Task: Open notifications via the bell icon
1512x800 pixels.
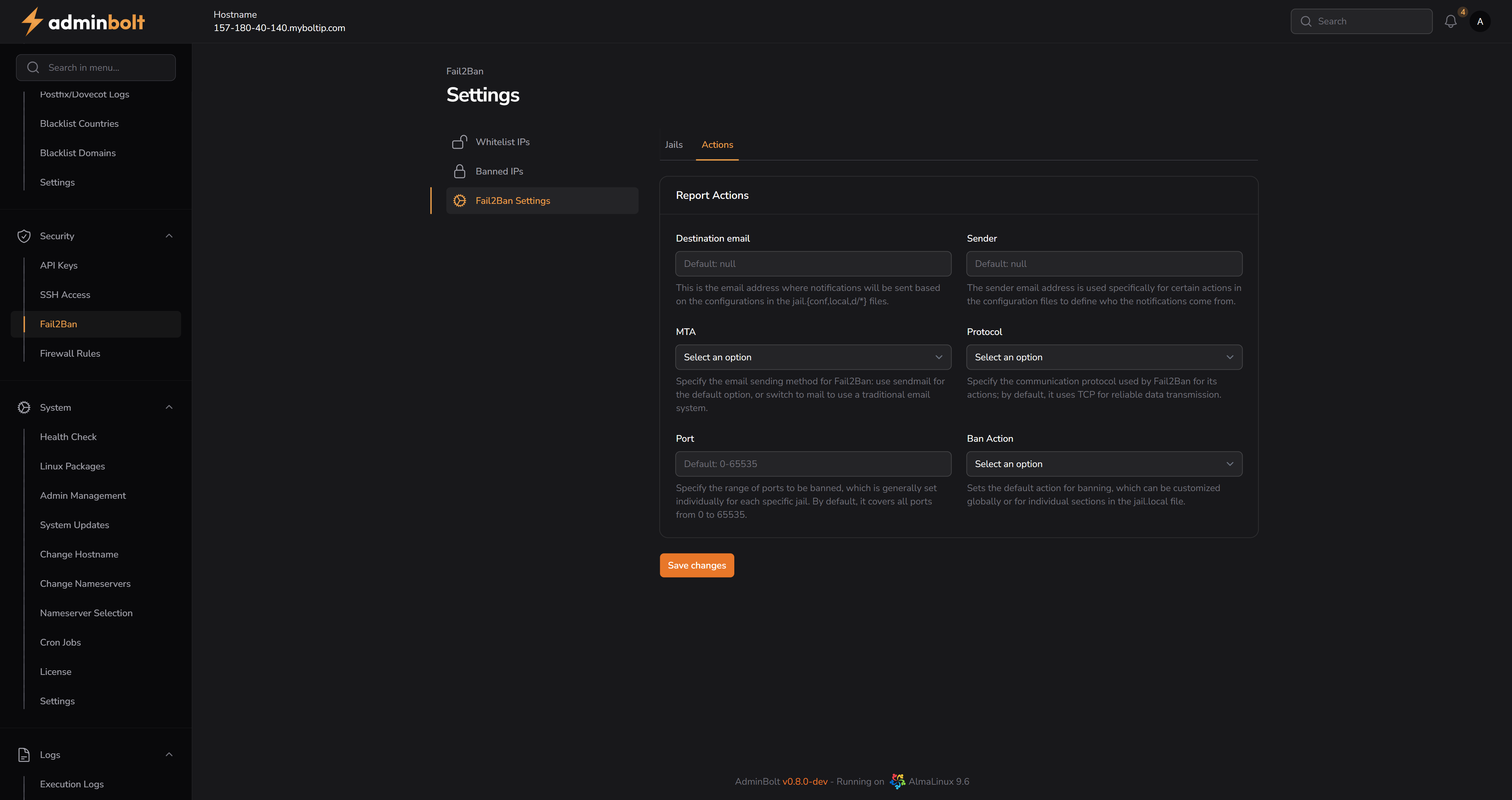Action: tap(1450, 21)
